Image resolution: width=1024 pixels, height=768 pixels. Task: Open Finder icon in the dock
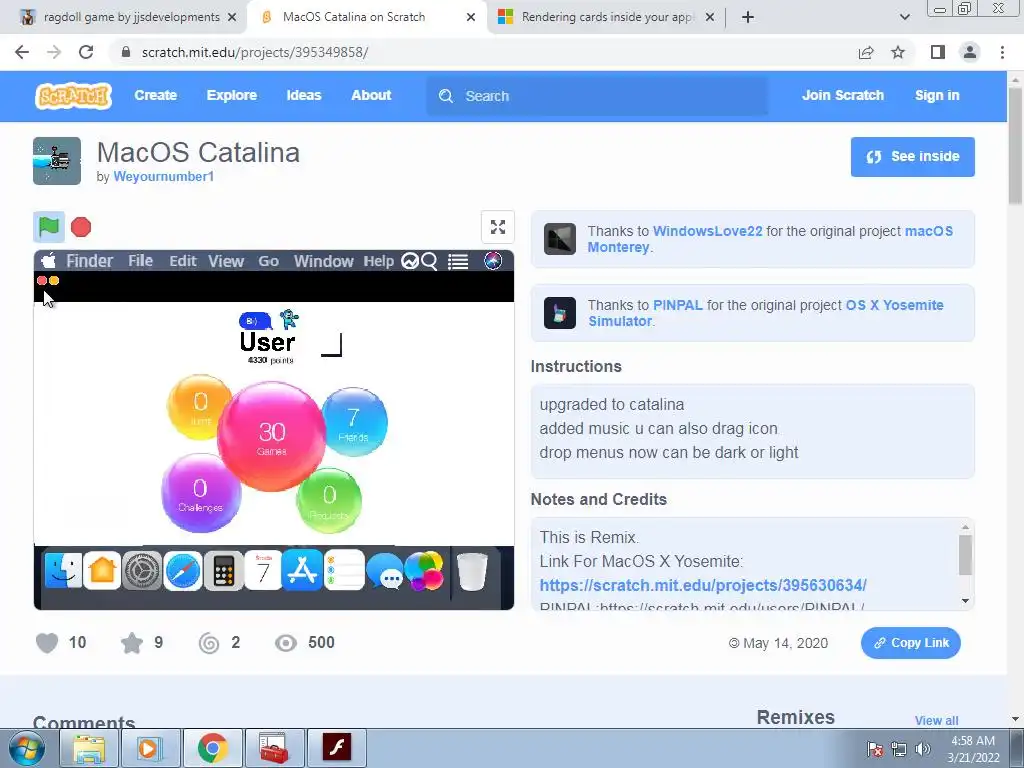click(63, 571)
